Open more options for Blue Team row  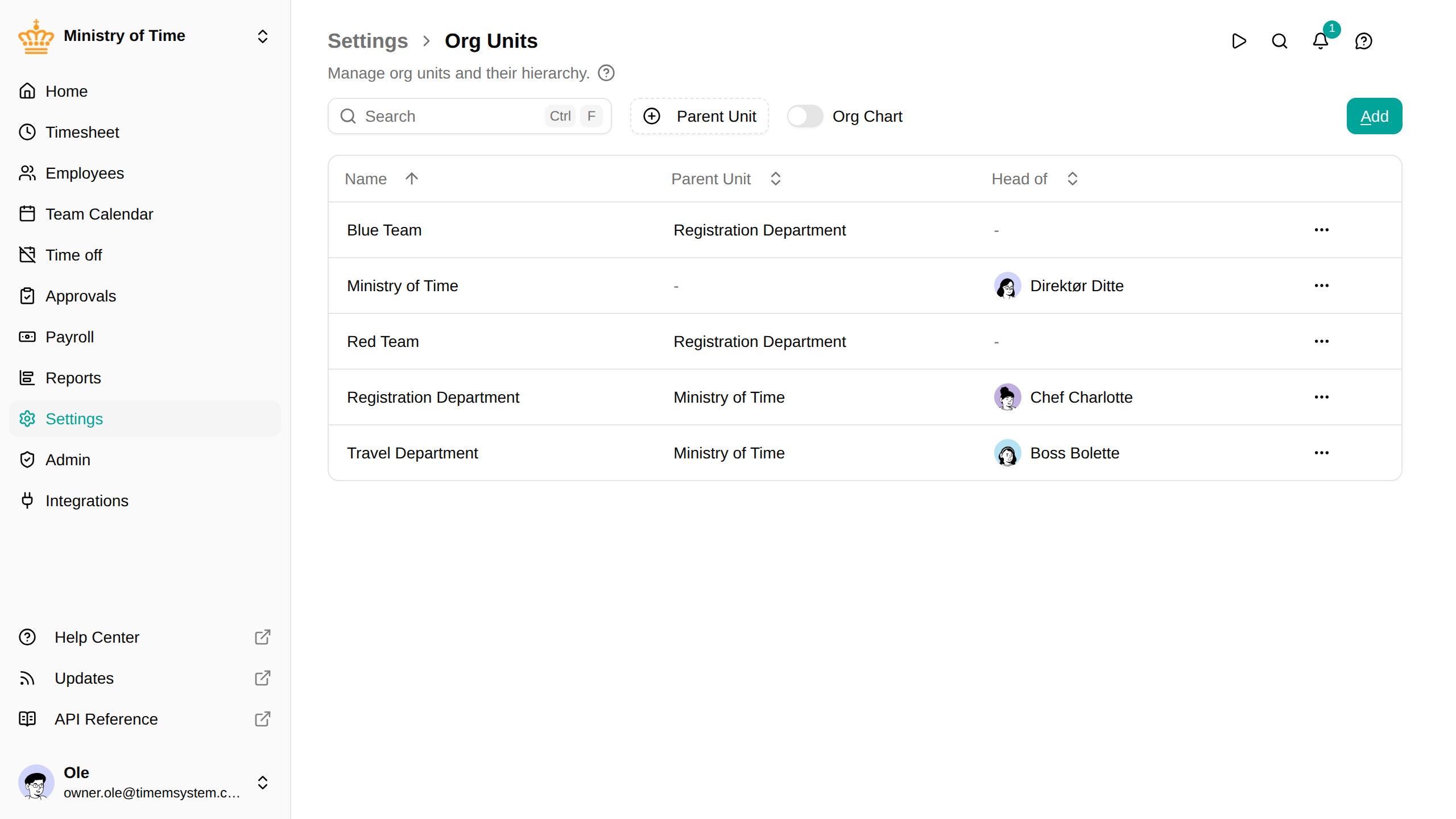click(1321, 230)
